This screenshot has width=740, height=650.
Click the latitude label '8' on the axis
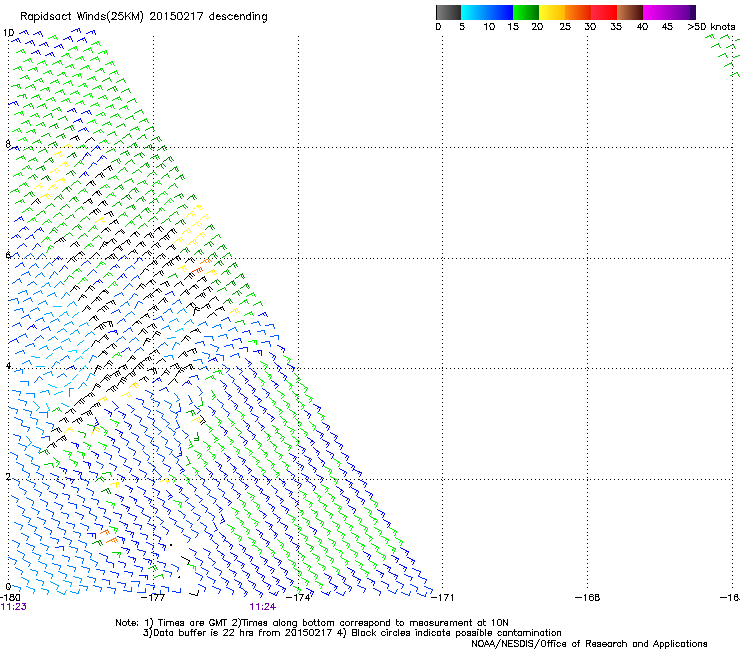coord(8,144)
